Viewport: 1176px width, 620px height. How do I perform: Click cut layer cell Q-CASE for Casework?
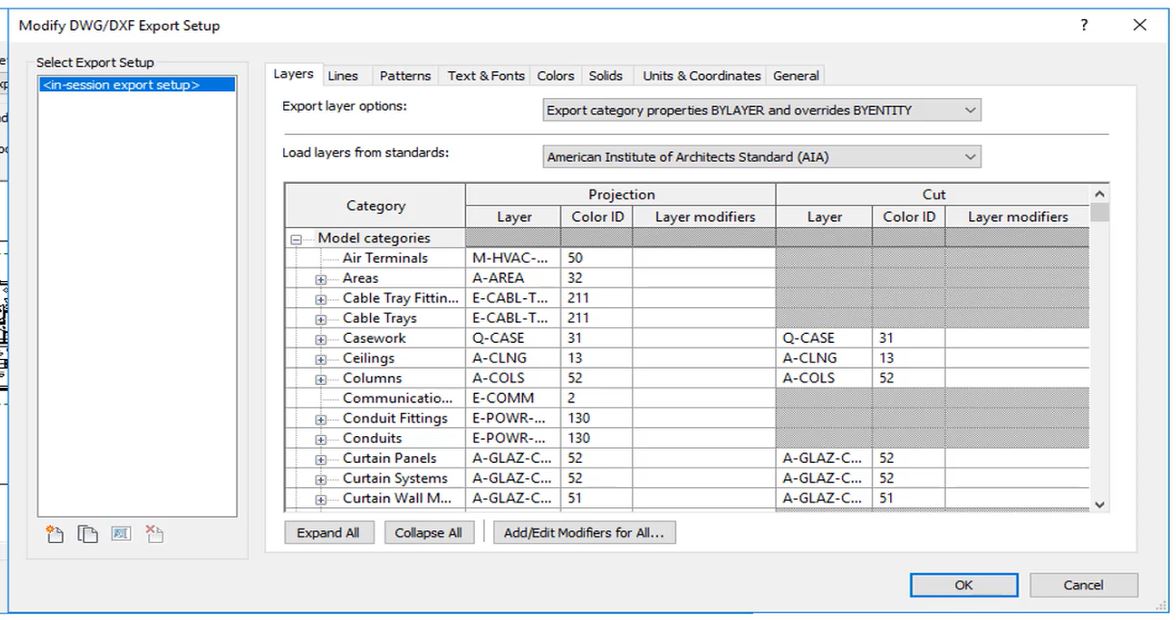point(824,338)
